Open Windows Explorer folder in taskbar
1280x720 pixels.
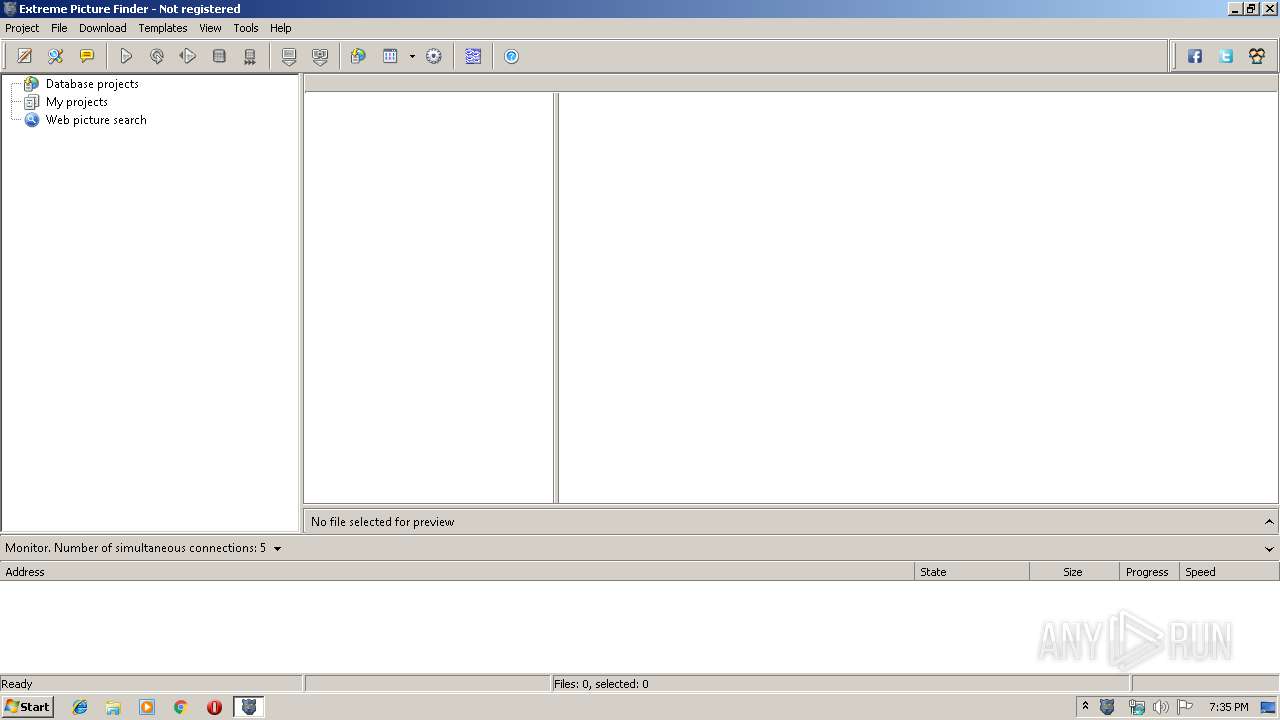[x=113, y=707]
